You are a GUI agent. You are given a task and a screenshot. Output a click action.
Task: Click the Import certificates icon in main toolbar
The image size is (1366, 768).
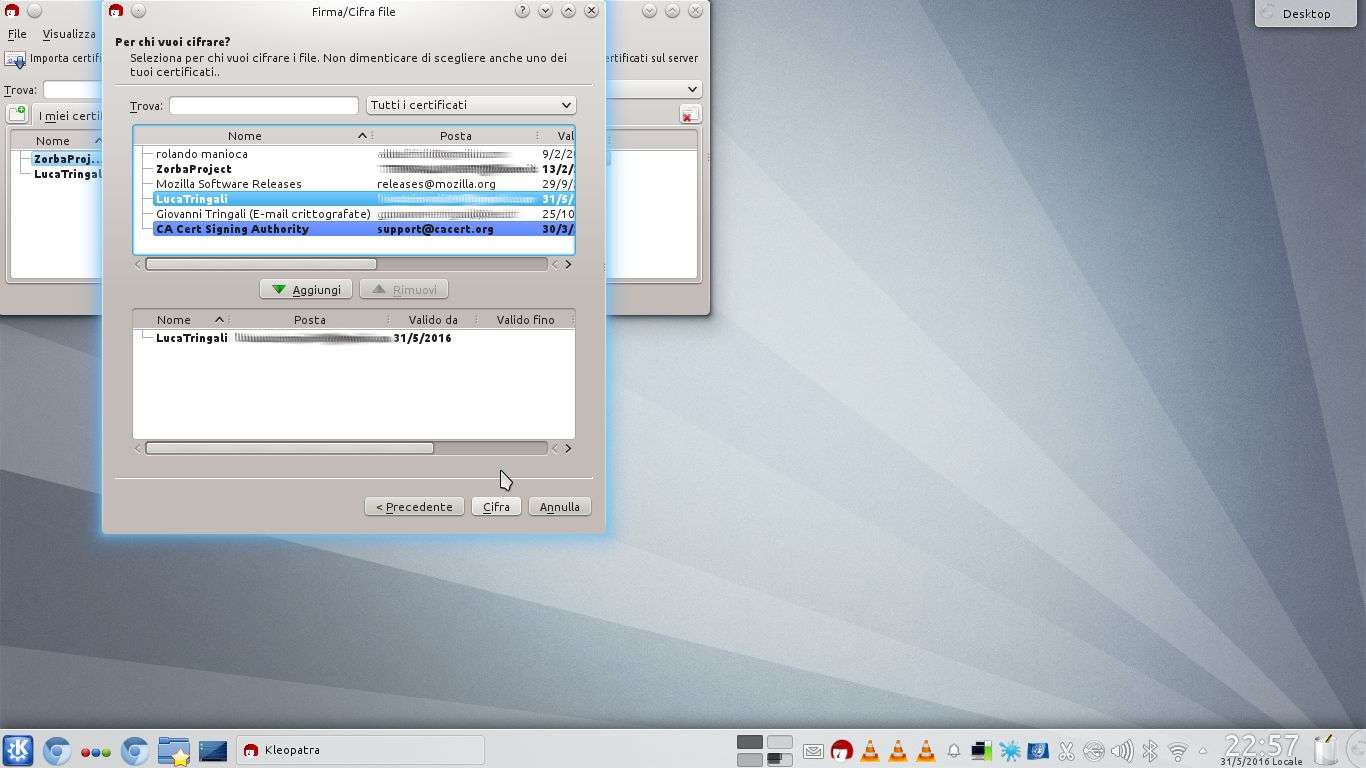click(15, 59)
